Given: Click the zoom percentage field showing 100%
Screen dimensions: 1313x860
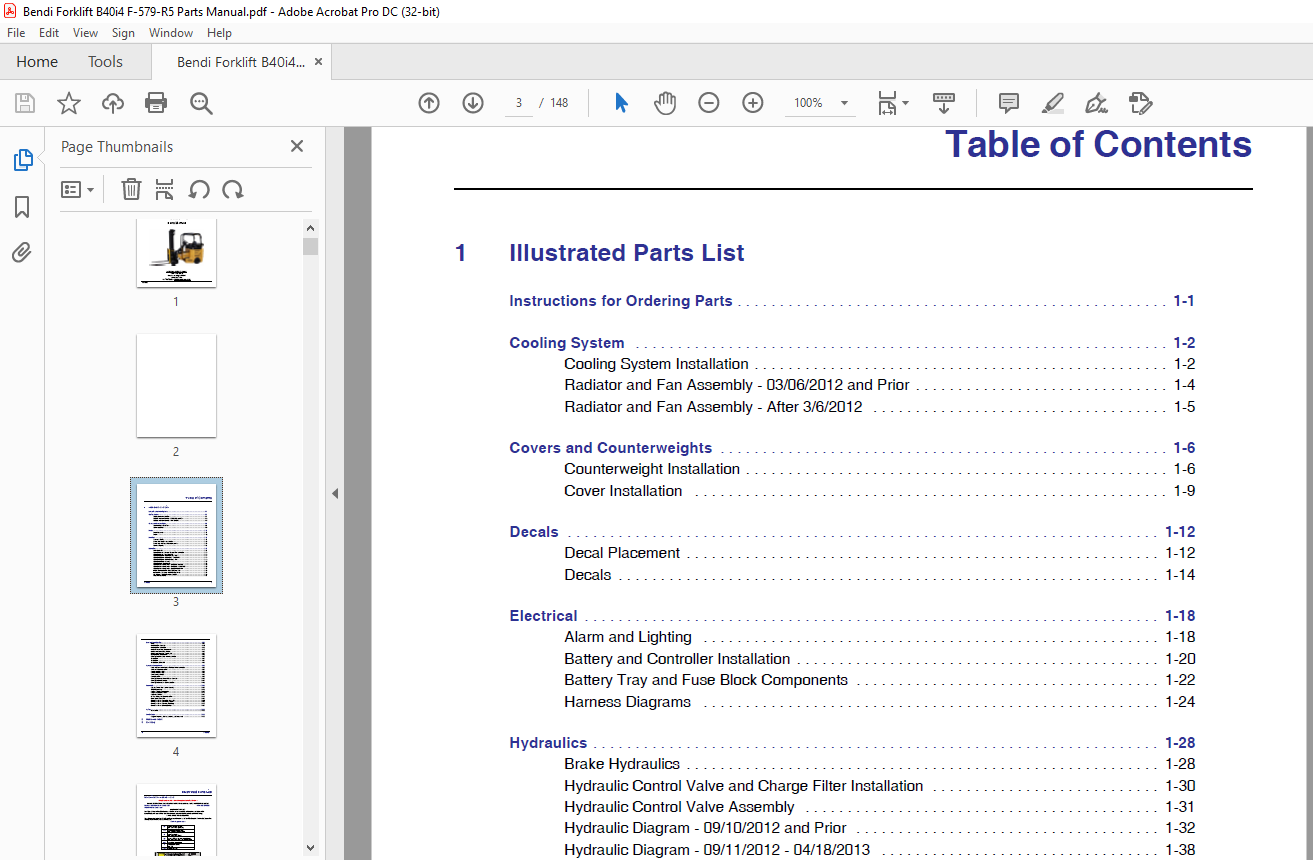Looking at the screenshot, I should [808, 103].
